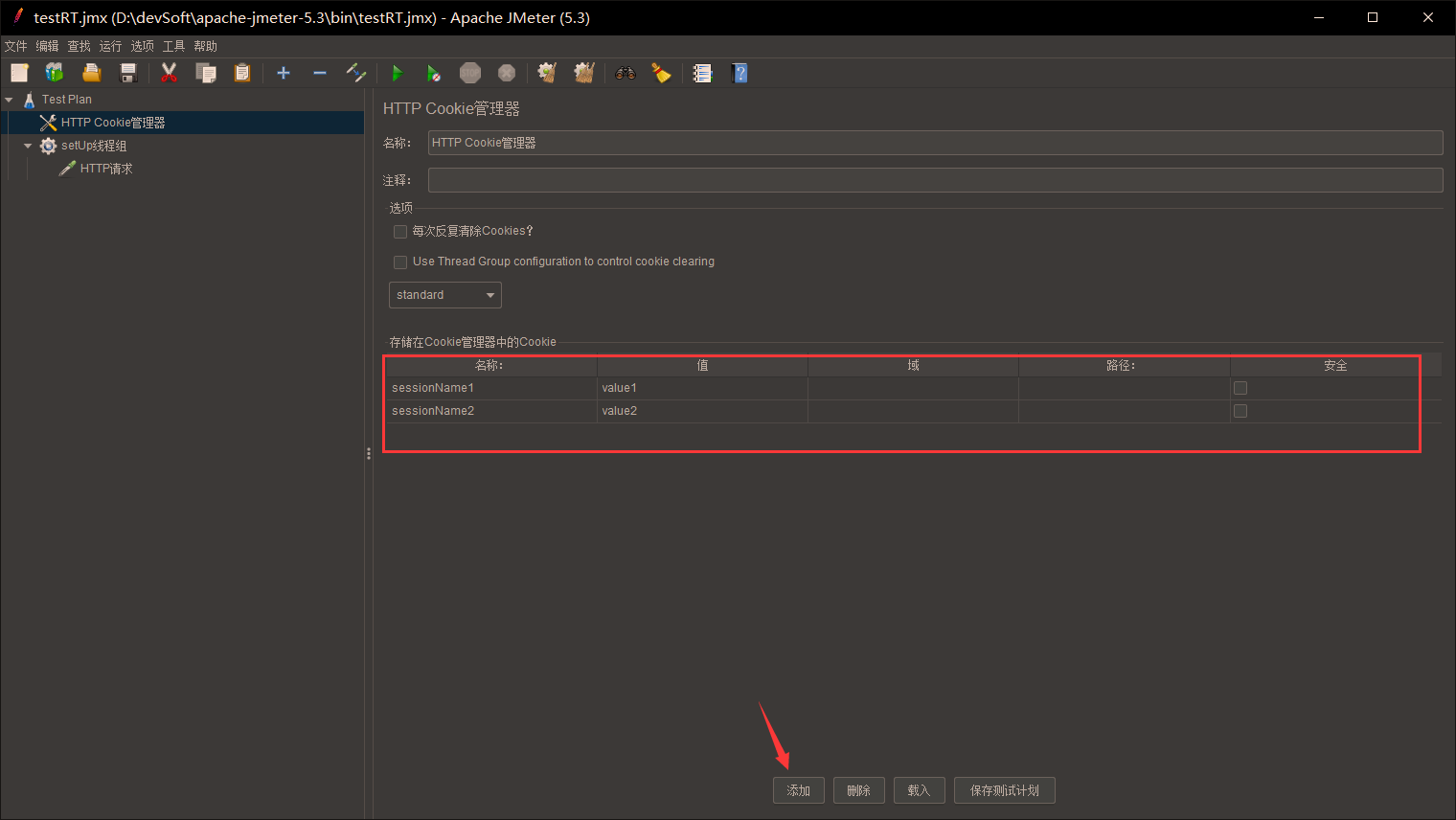Select the Test Plan node
Viewport: 1456px width, 820px height.
pos(67,100)
